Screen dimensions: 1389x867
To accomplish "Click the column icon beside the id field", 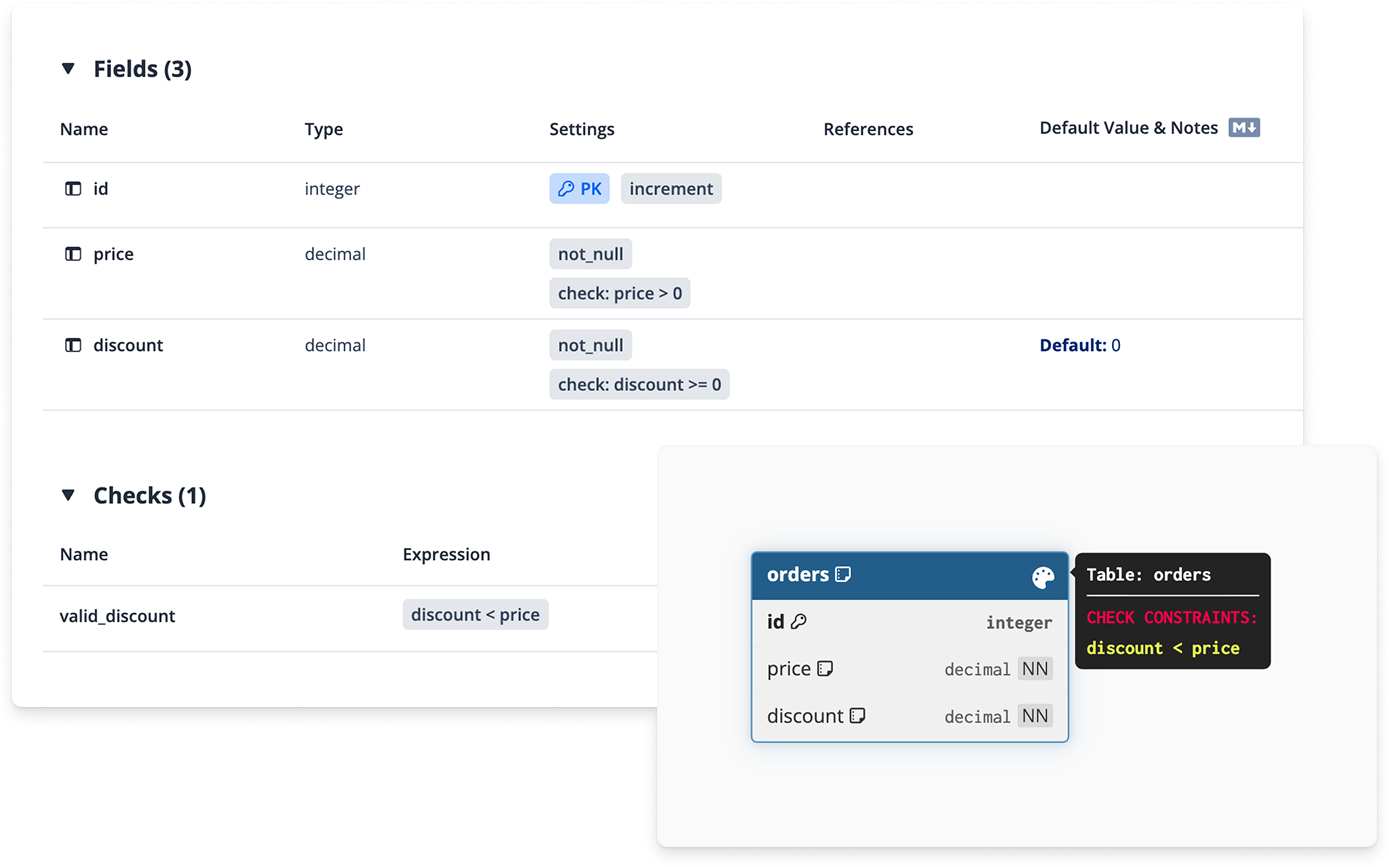I will pyautogui.click(x=73, y=188).
